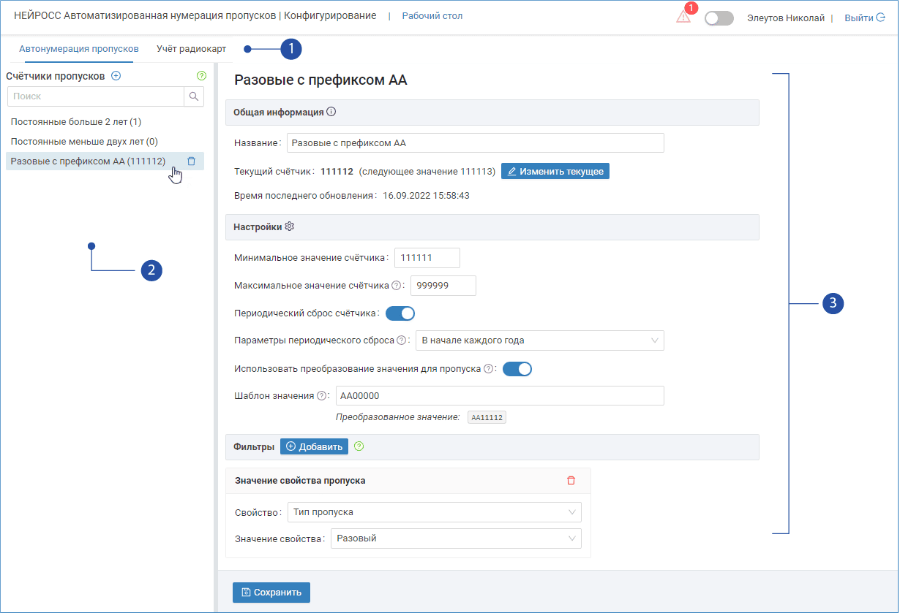Focus the Поиск search field
Viewport: 900px width, 613px height.
tap(95, 96)
